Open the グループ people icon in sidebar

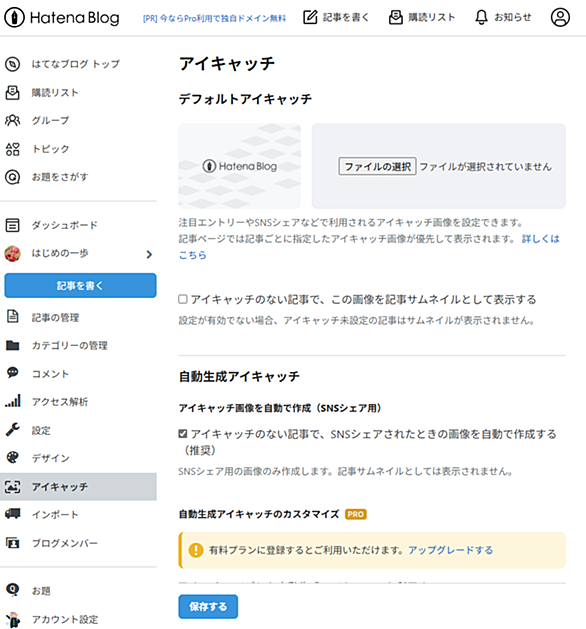[x=12, y=120]
